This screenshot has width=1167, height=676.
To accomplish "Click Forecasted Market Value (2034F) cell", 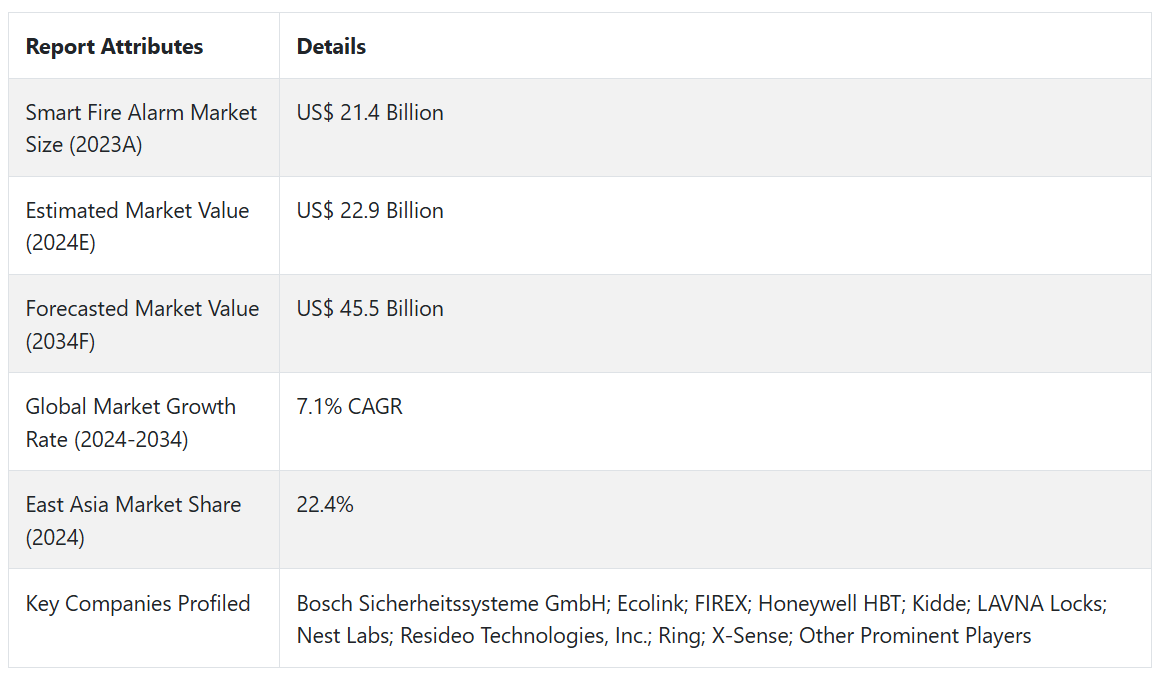I will (142, 324).
